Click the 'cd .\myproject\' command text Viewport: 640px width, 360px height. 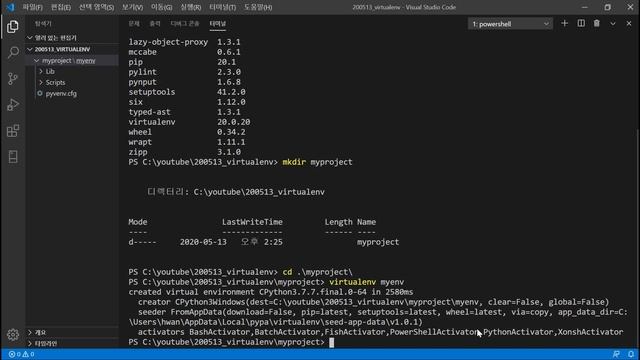tap(317, 272)
